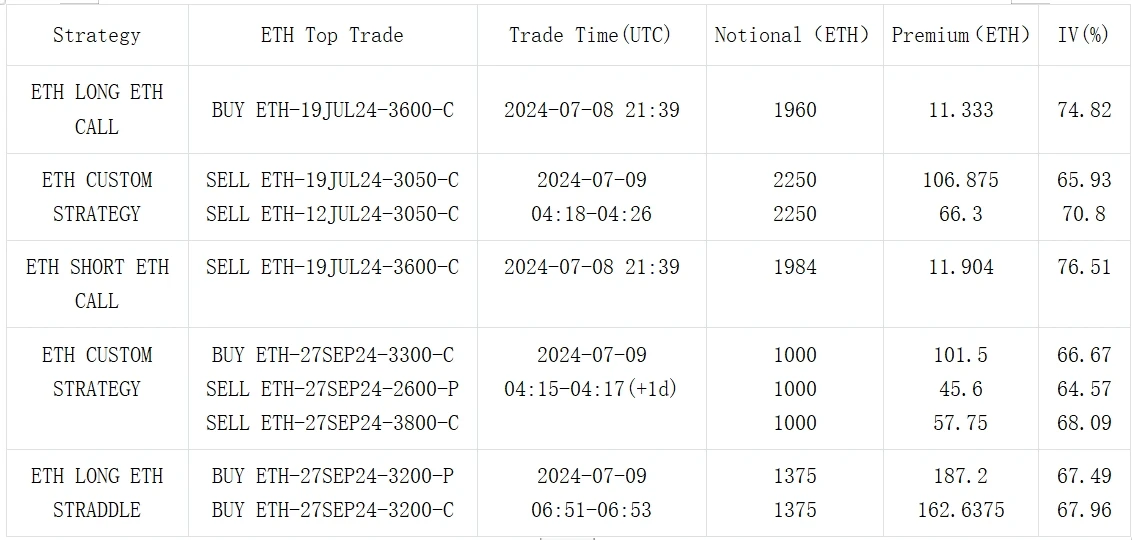The width and height of the screenshot is (1132, 540).
Task: Click the Strategy column header
Action: coord(97,35)
